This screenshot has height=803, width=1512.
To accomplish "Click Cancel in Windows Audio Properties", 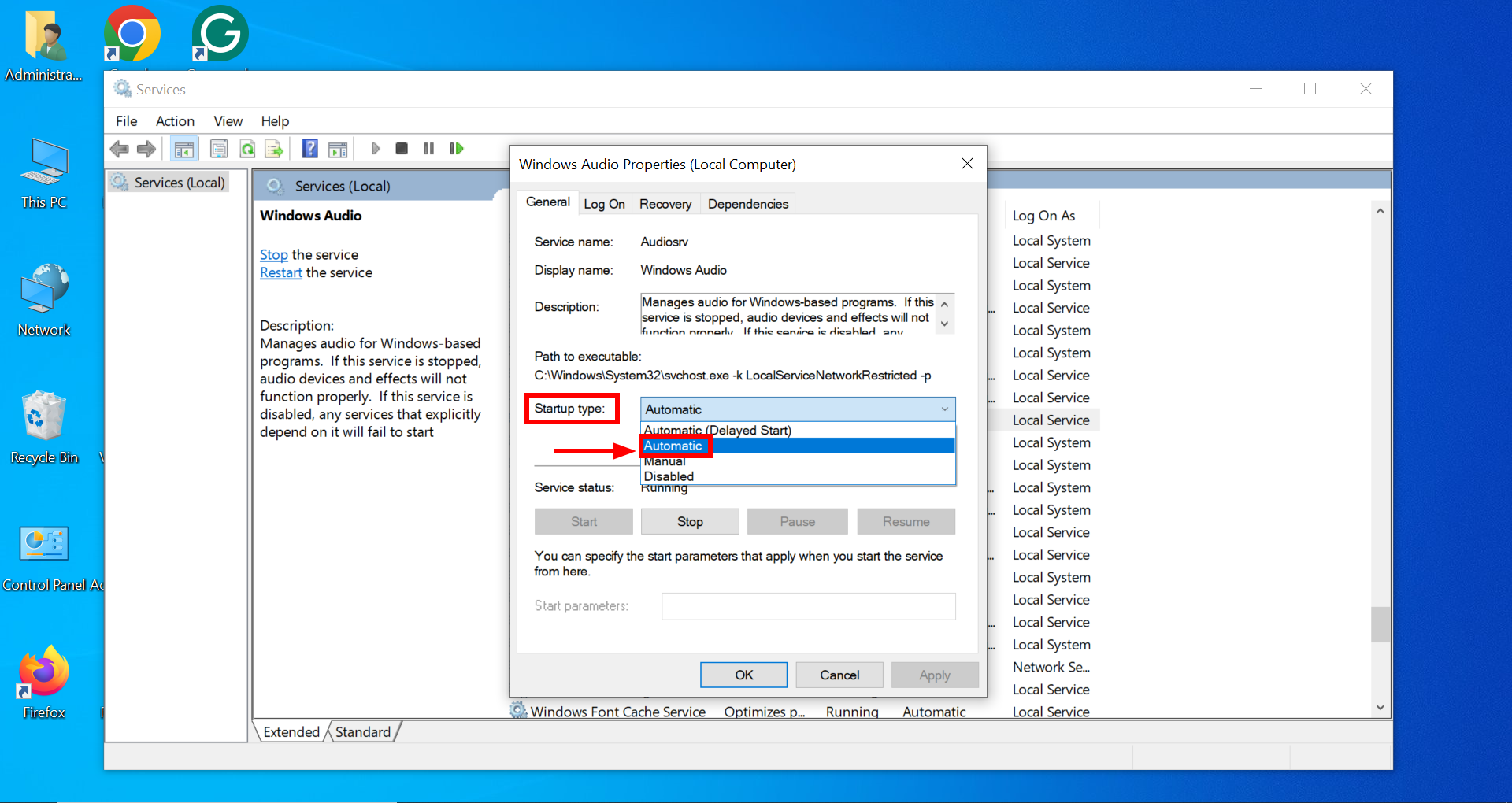I will click(839, 675).
